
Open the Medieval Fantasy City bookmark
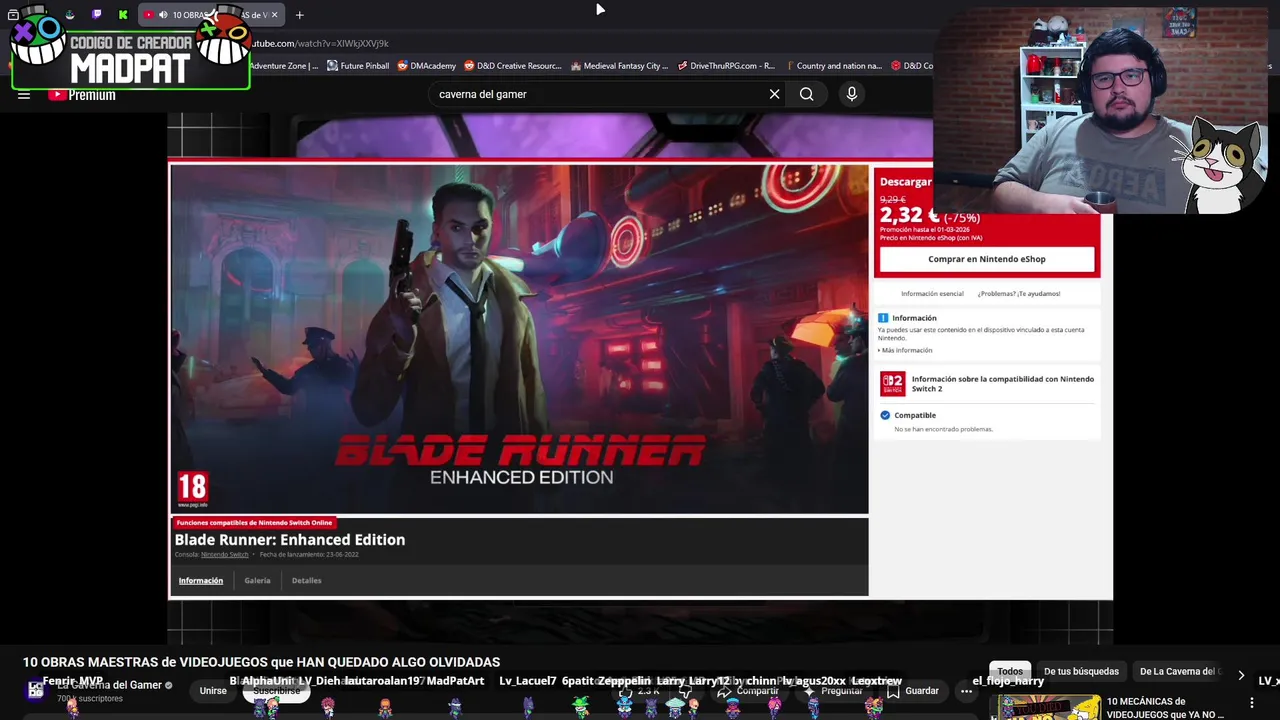[x=619, y=66]
